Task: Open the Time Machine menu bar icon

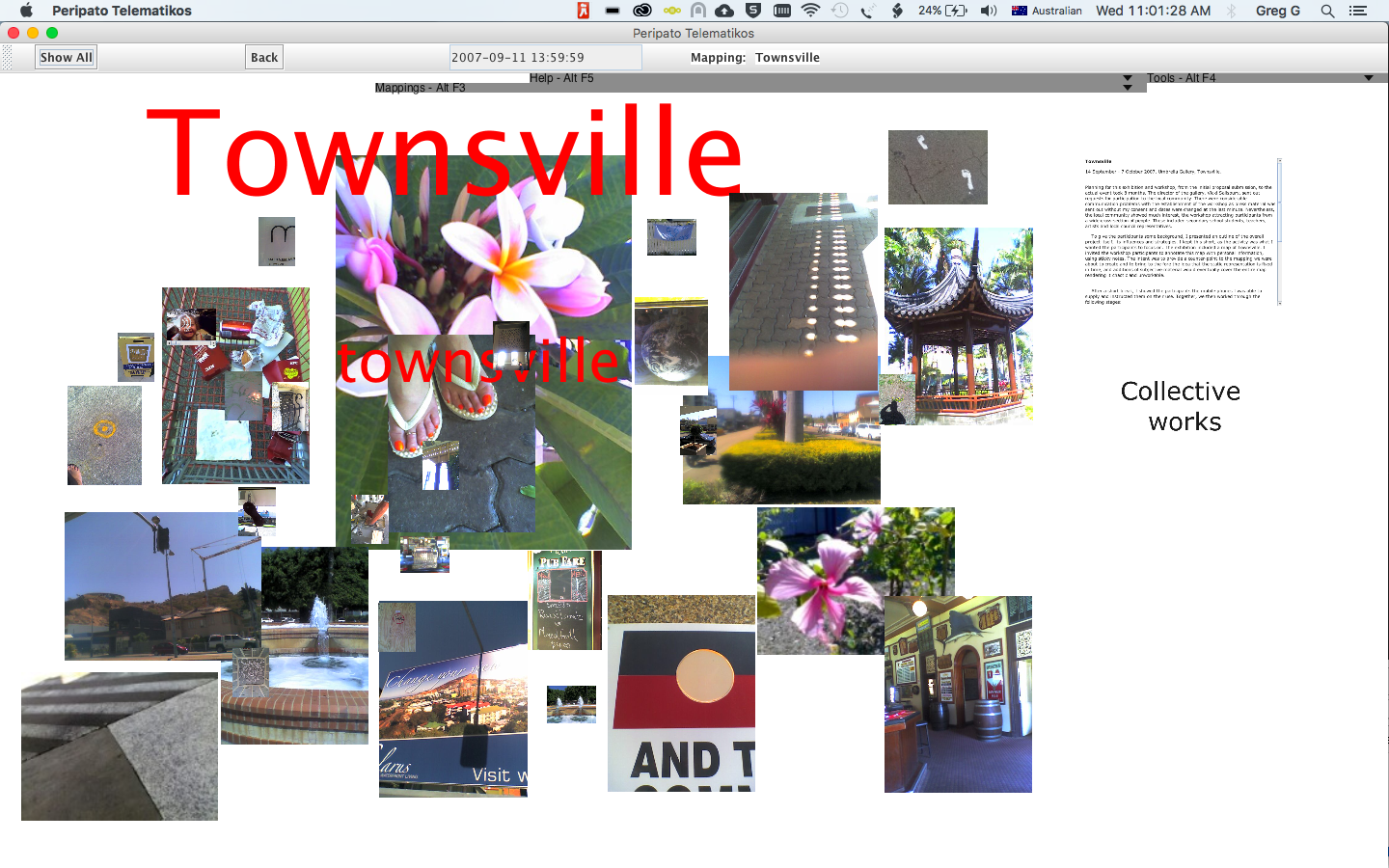Action: click(840, 11)
